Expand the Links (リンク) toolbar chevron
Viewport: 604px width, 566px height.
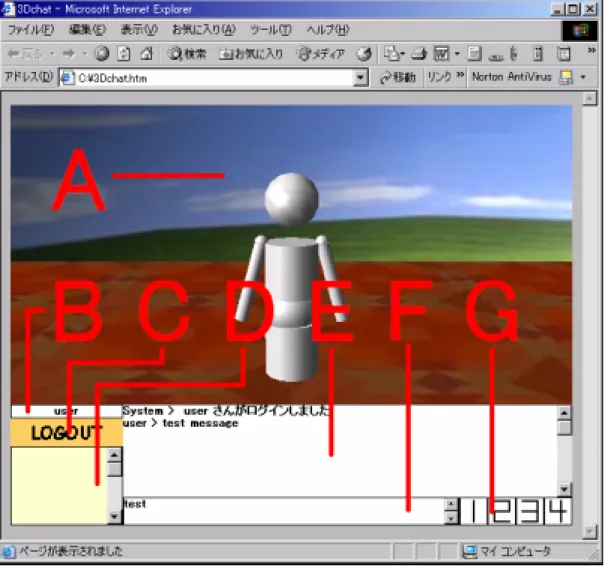pos(460,74)
